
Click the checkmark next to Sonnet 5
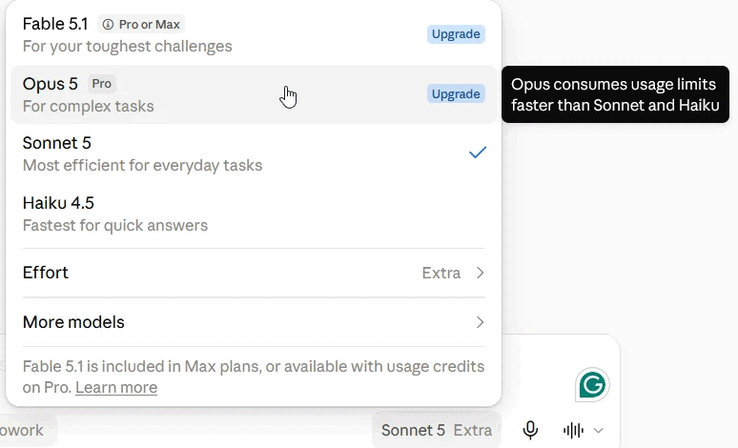[x=477, y=152]
